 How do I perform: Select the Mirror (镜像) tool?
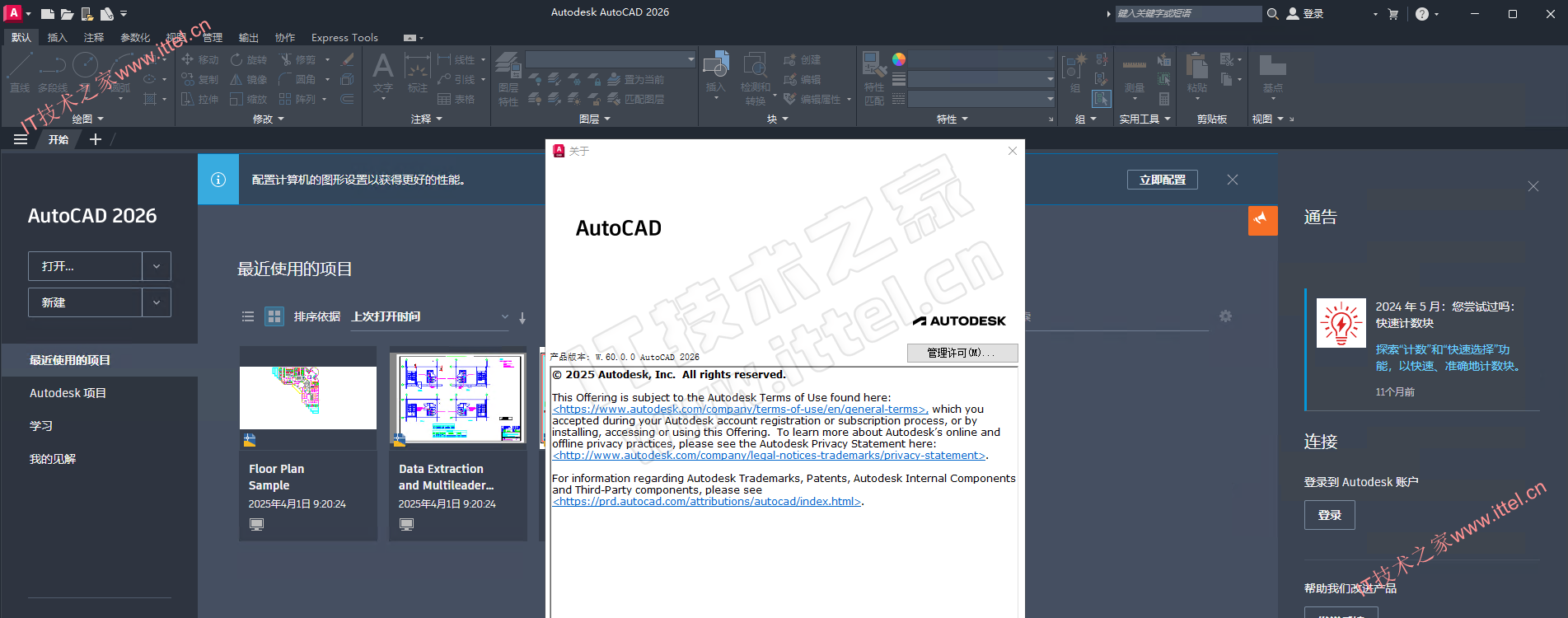249,79
